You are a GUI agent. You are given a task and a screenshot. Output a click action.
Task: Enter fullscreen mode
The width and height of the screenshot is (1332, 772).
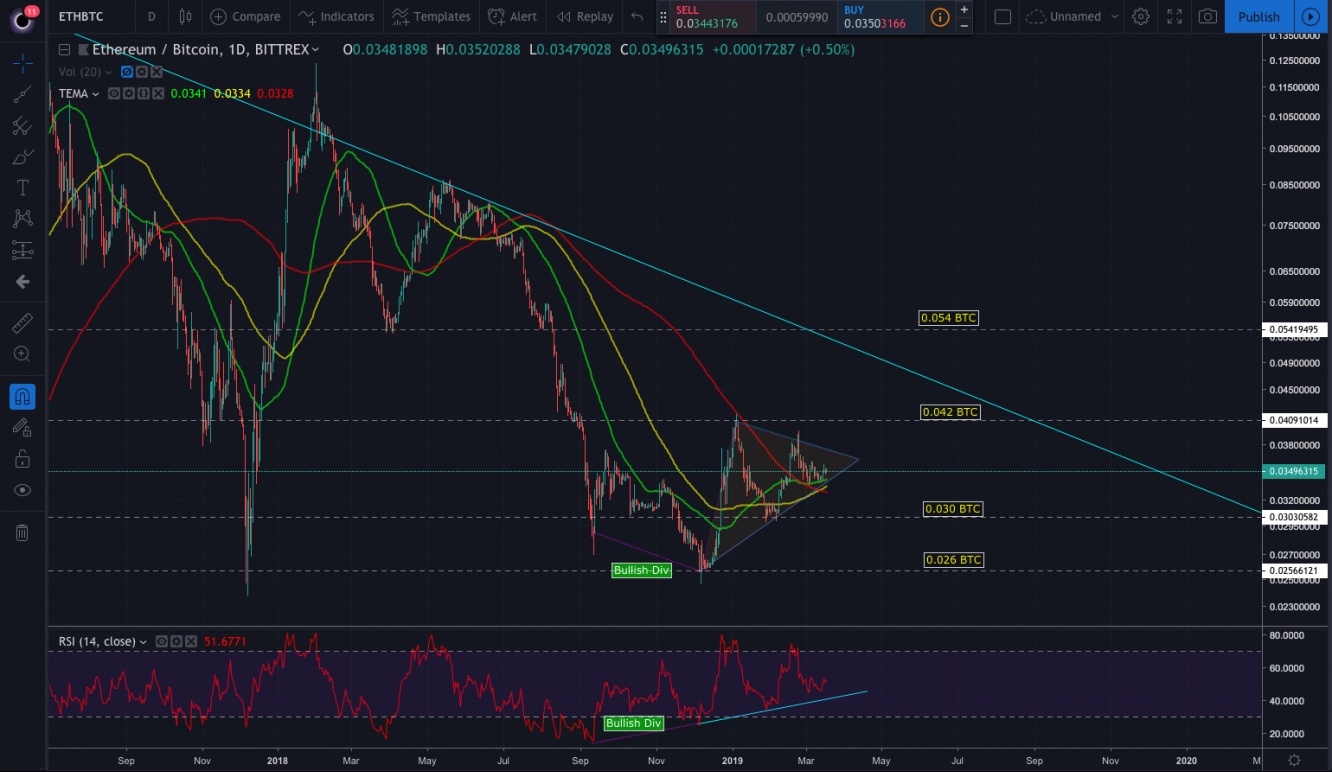pyautogui.click(x=1174, y=16)
